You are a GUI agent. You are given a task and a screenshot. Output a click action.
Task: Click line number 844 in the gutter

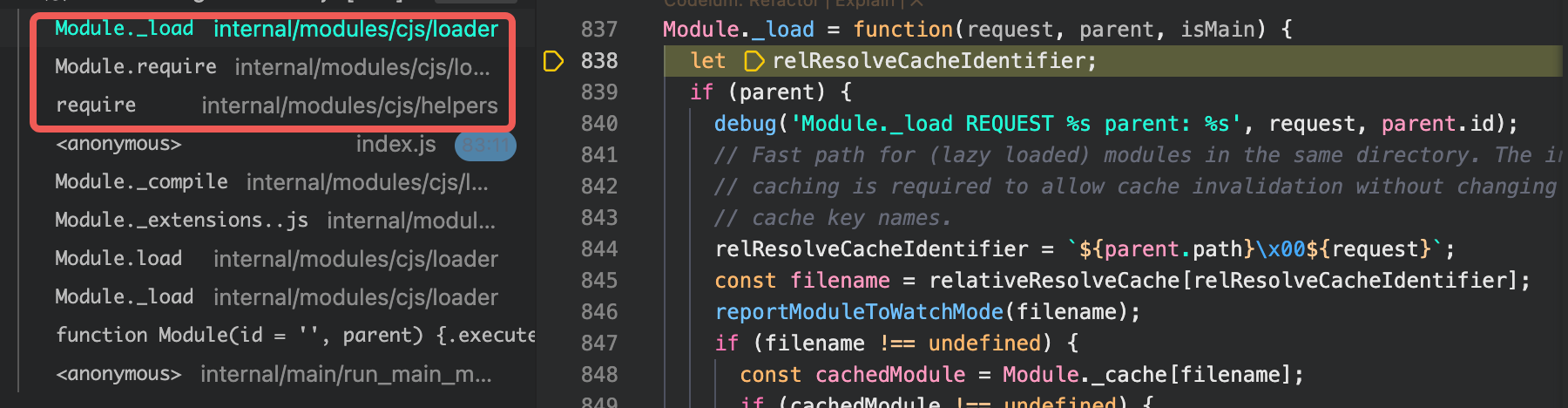[x=599, y=249]
